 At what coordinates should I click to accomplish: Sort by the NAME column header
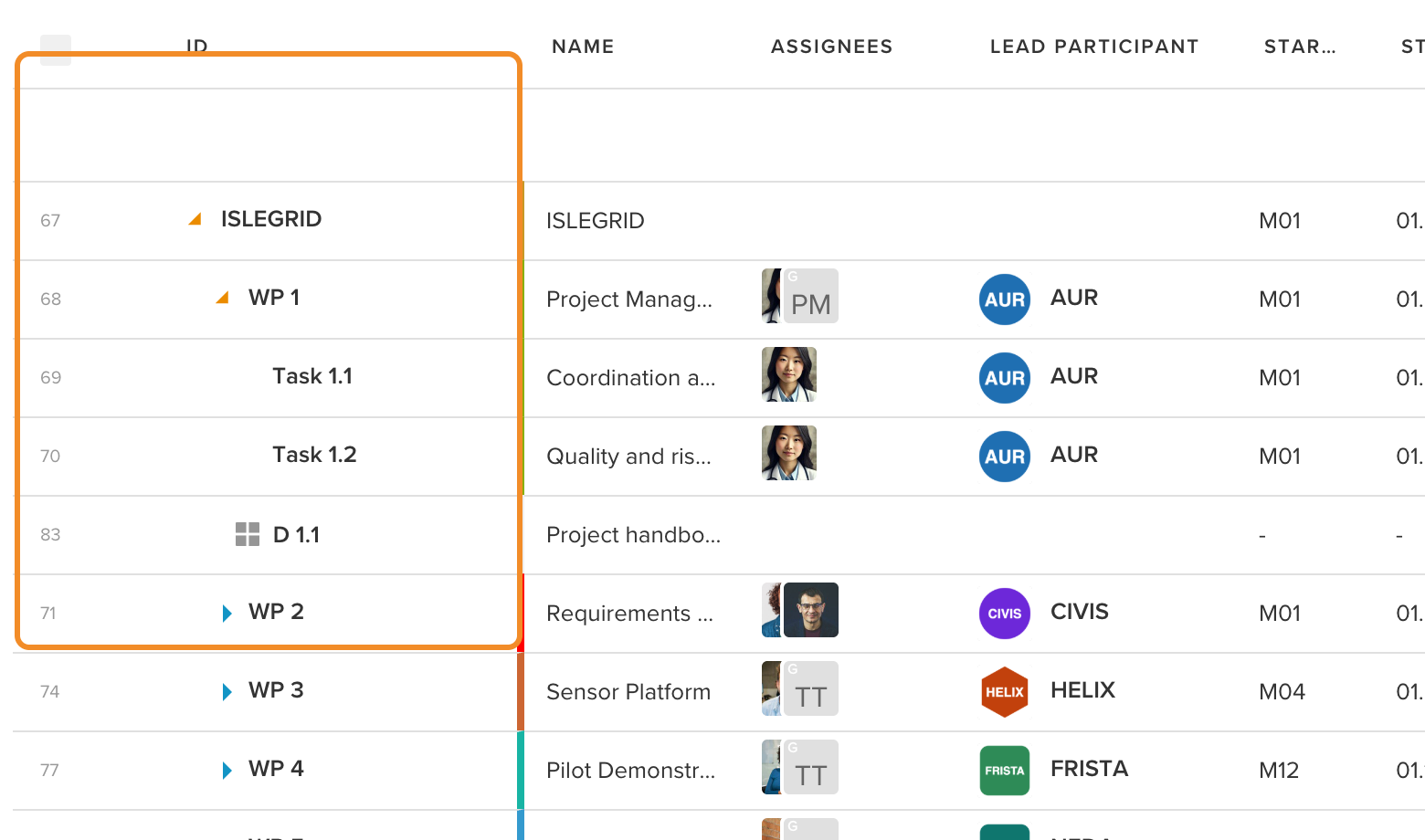(583, 47)
